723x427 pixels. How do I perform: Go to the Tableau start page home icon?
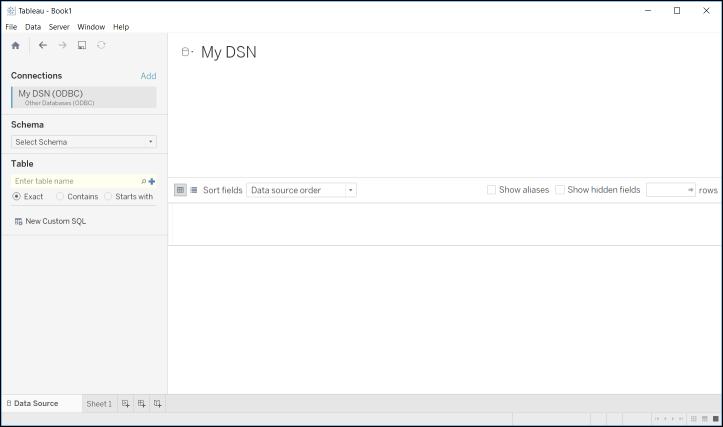point(16,45)
